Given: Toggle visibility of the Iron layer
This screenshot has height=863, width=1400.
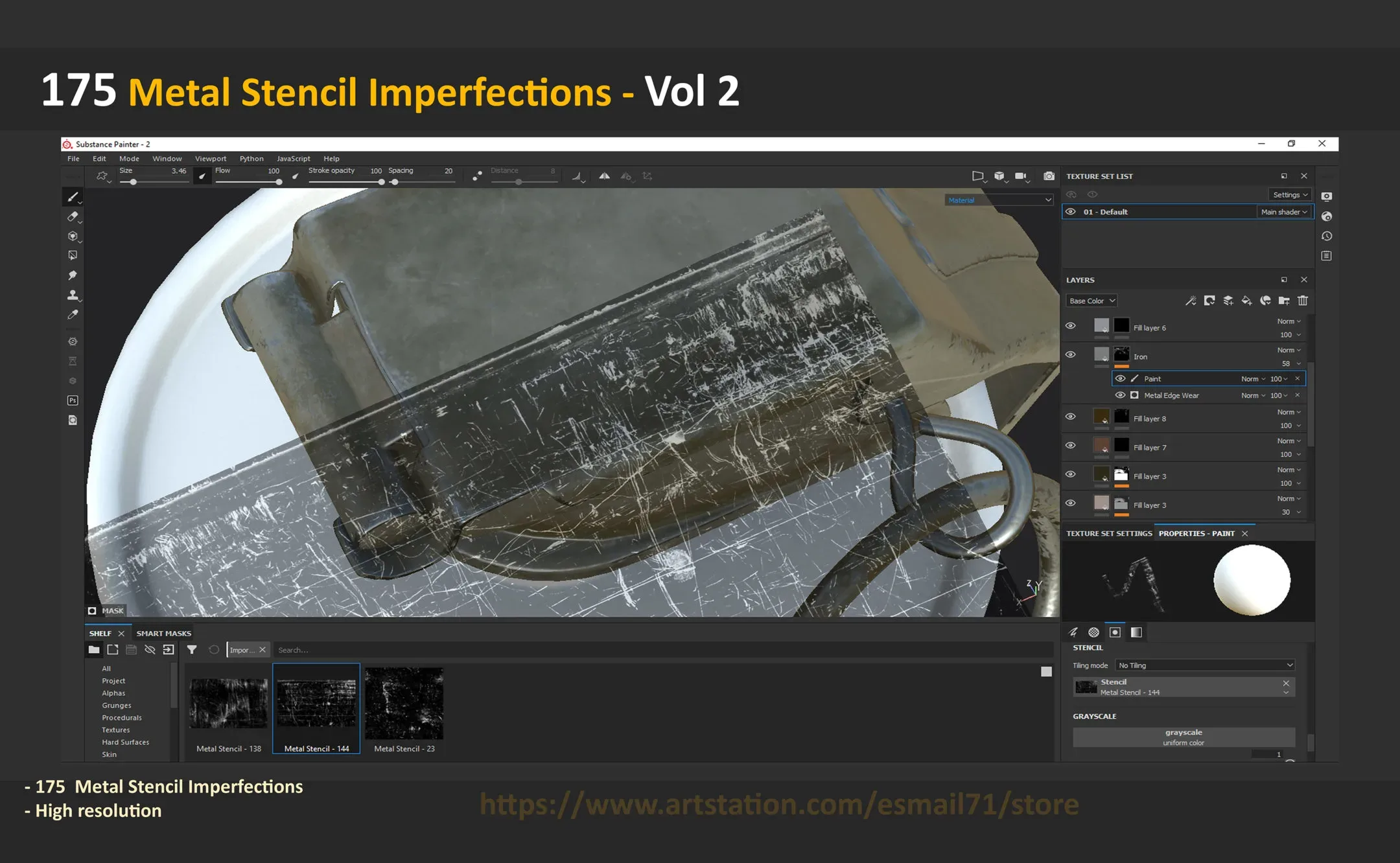Looking at the screenshot, I should 1071,354.
